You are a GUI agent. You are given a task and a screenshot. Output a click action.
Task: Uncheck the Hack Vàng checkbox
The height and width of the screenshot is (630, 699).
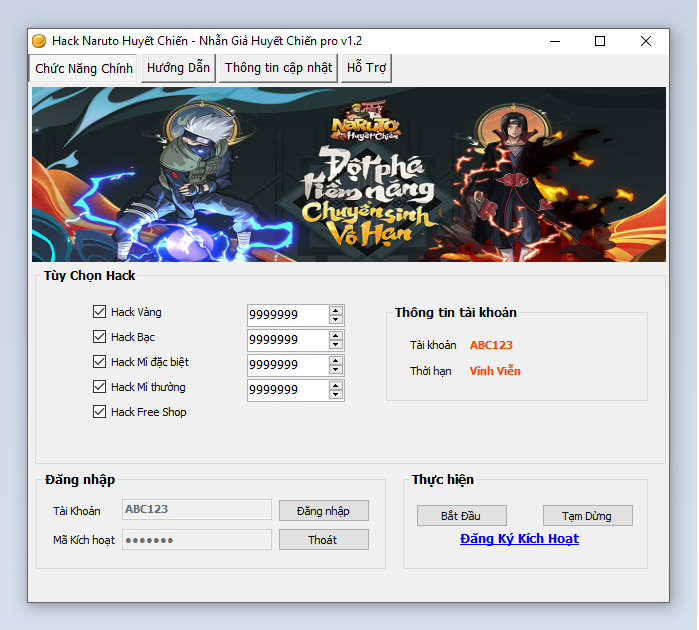point(99,312)
